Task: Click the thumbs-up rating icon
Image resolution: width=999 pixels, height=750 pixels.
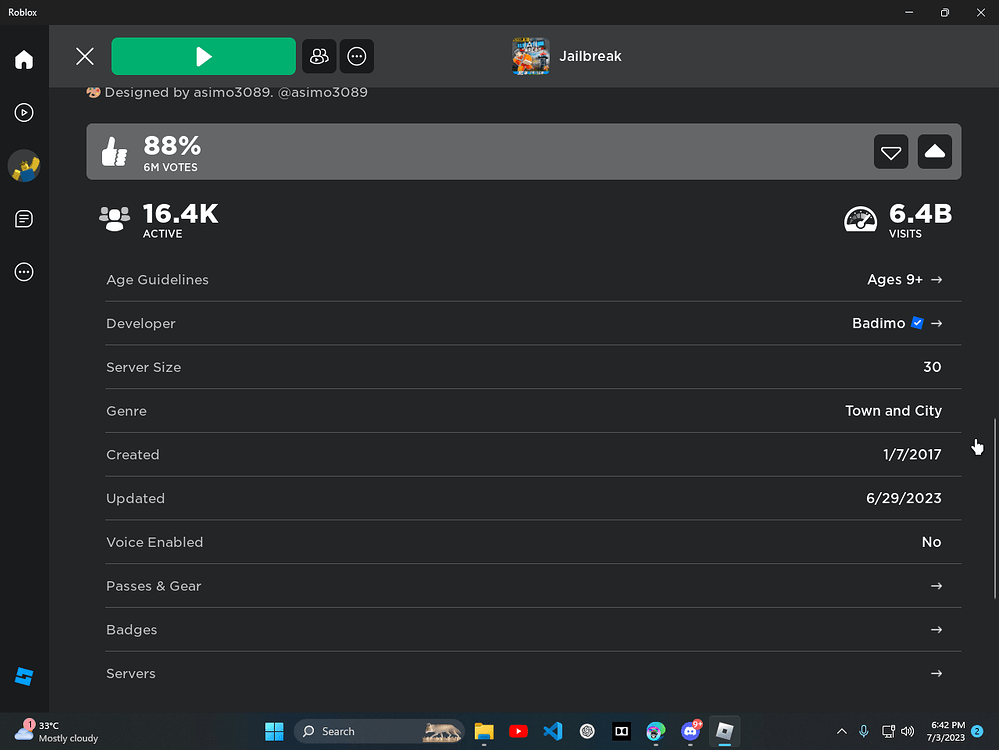Action: [x=115, y=152]
